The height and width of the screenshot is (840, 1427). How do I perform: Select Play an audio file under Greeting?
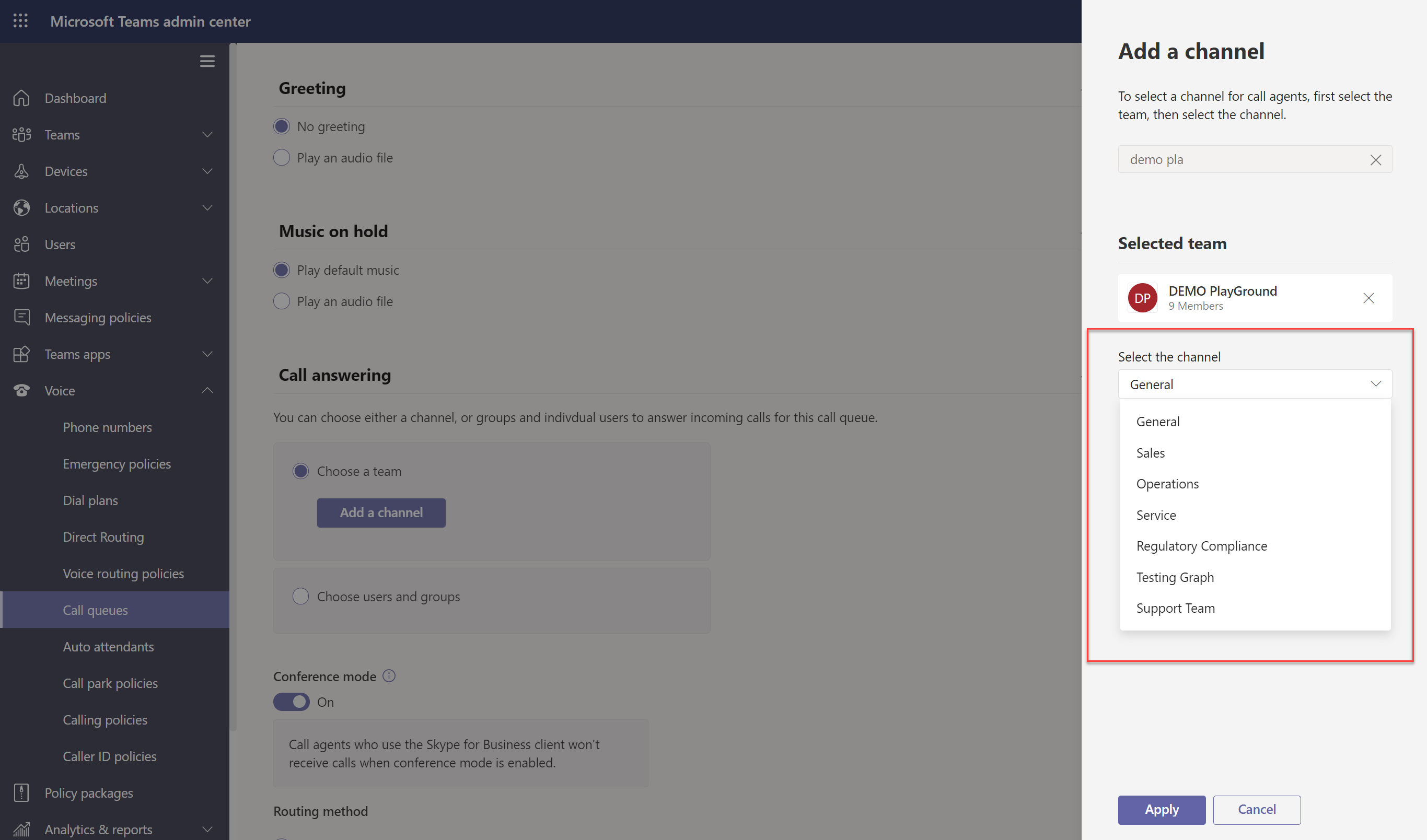coord(282,157)
